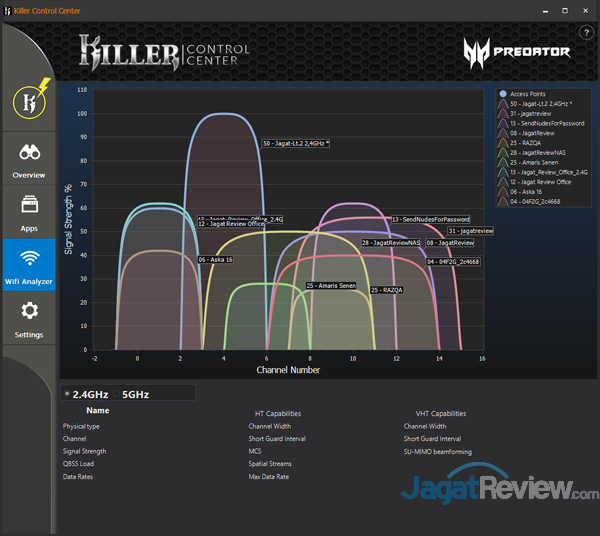This screenshot has height=536, width=600.
Task: Select legend entry text 25 - Amaris Senen
Action: click(x=534, y=163)
